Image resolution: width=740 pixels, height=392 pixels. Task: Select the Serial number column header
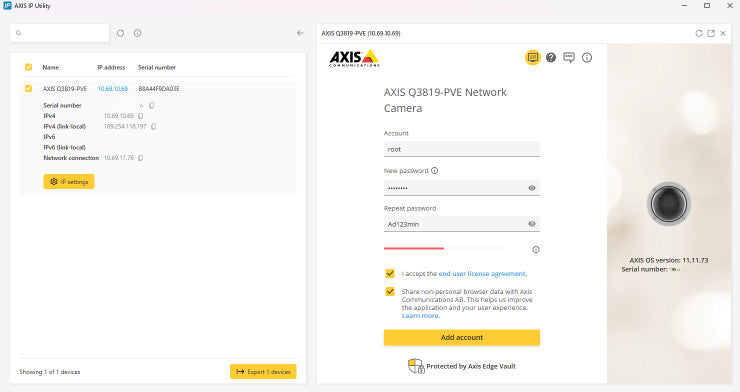pos(157,67)
